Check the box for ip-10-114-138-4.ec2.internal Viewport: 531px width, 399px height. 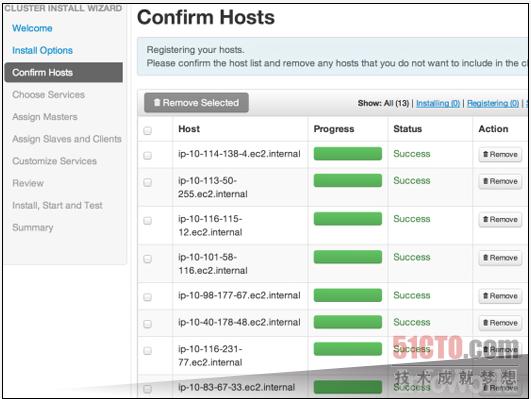tap(147, 155)
